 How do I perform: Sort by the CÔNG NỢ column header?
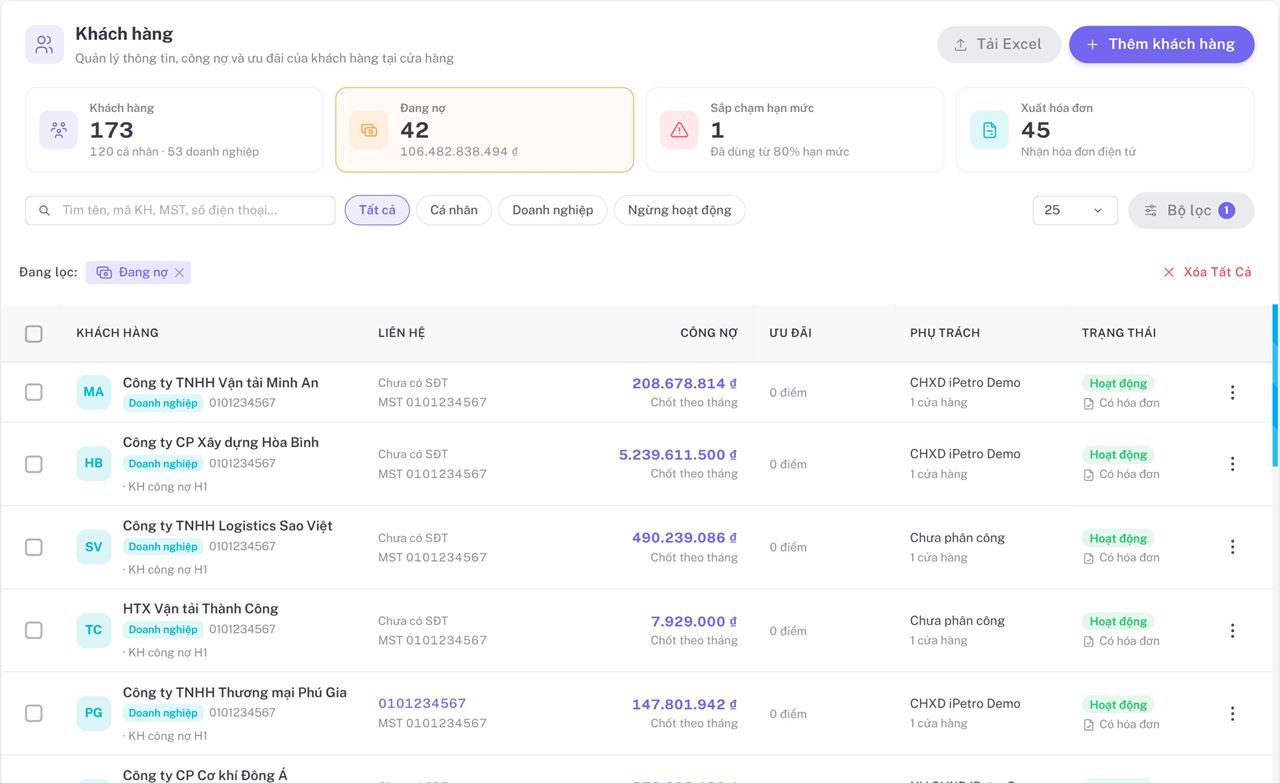(709, 333)
